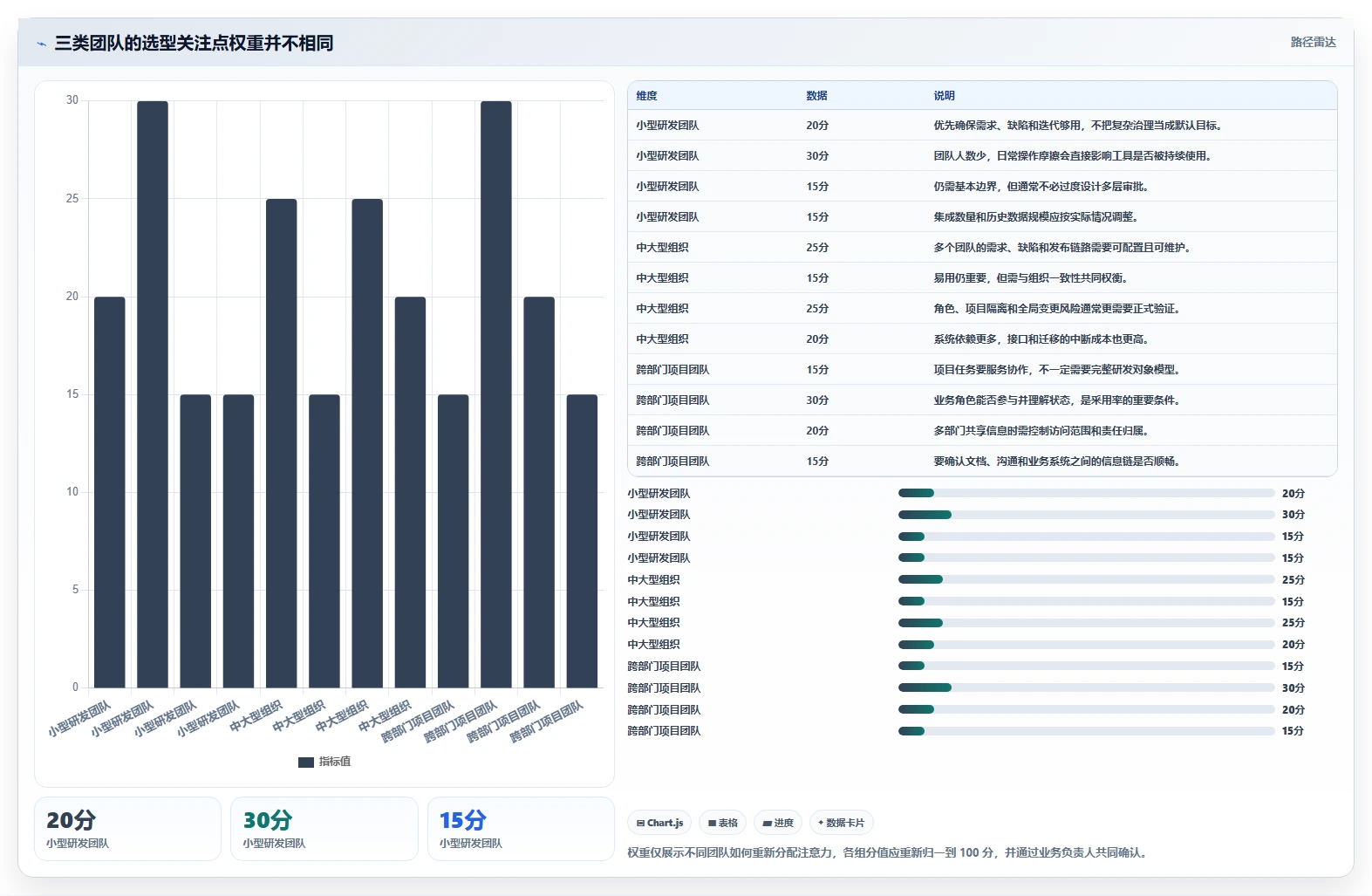The width and height of the screenshot is (1372, 896).
Task: Click the text 集成数量和历史数据规模应按实际情况调整
Action: 1033,217
